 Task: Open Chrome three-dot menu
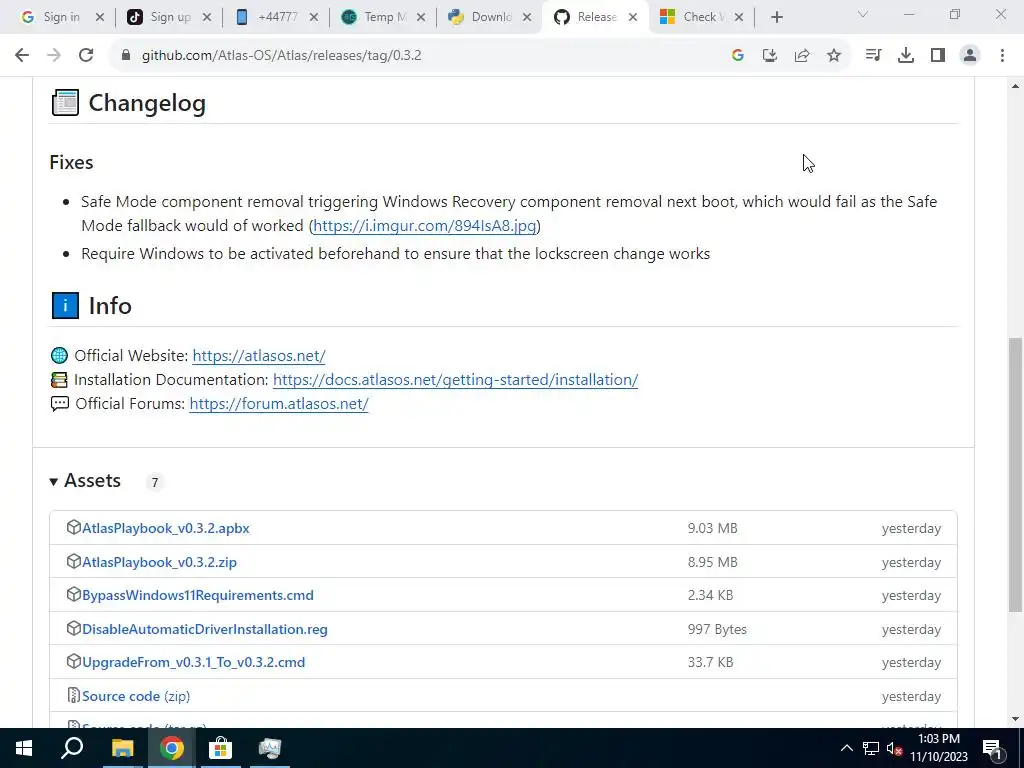1002,56
